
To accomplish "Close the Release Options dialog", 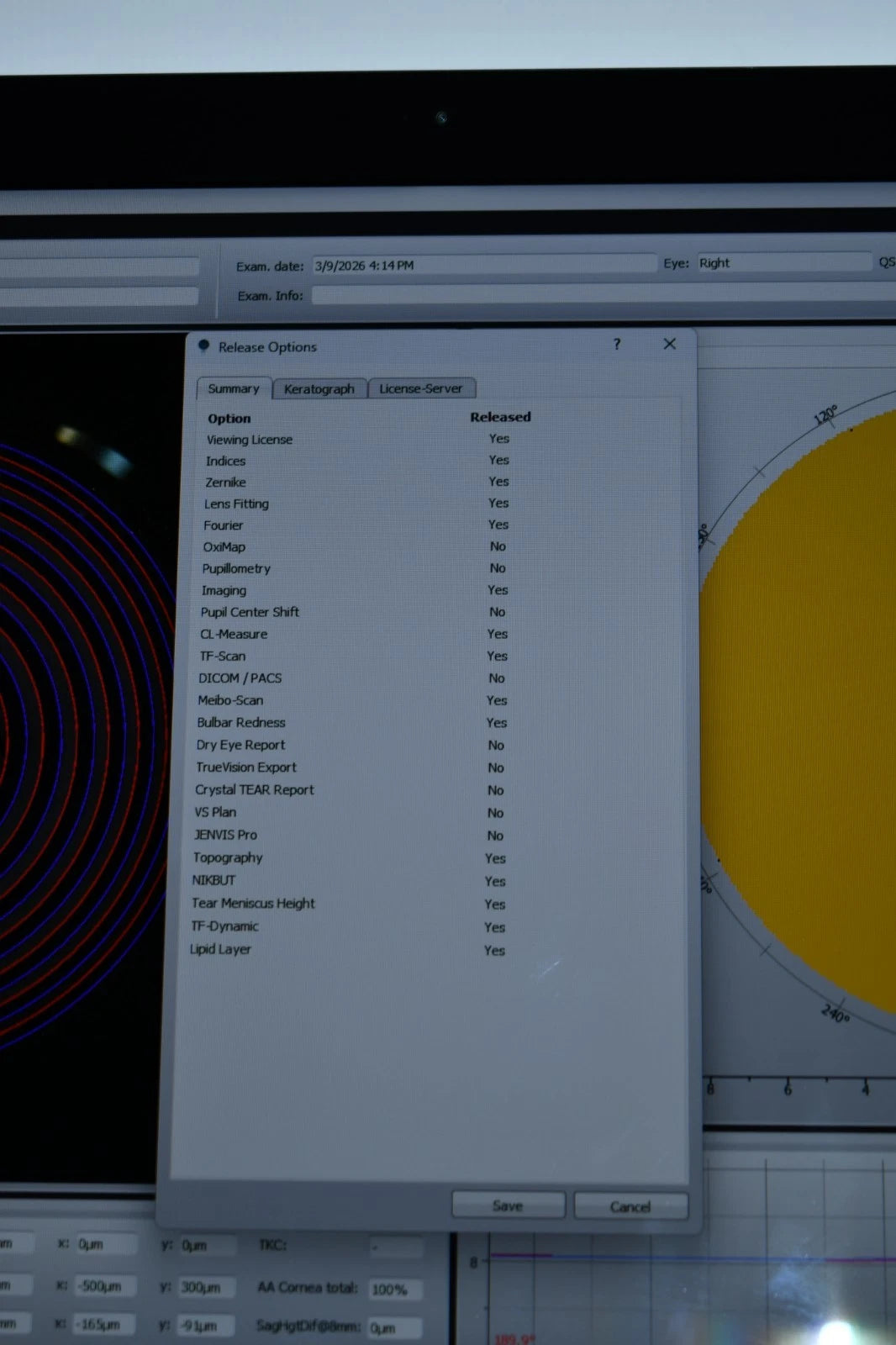I will 669,343.
